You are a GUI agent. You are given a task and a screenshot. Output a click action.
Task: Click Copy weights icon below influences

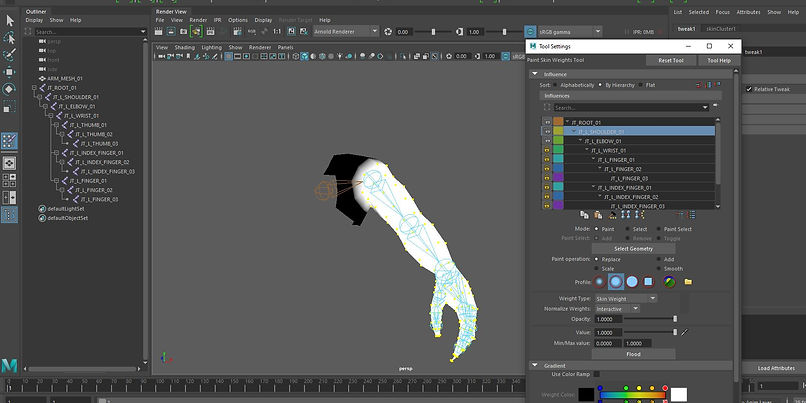coord(584,214)
